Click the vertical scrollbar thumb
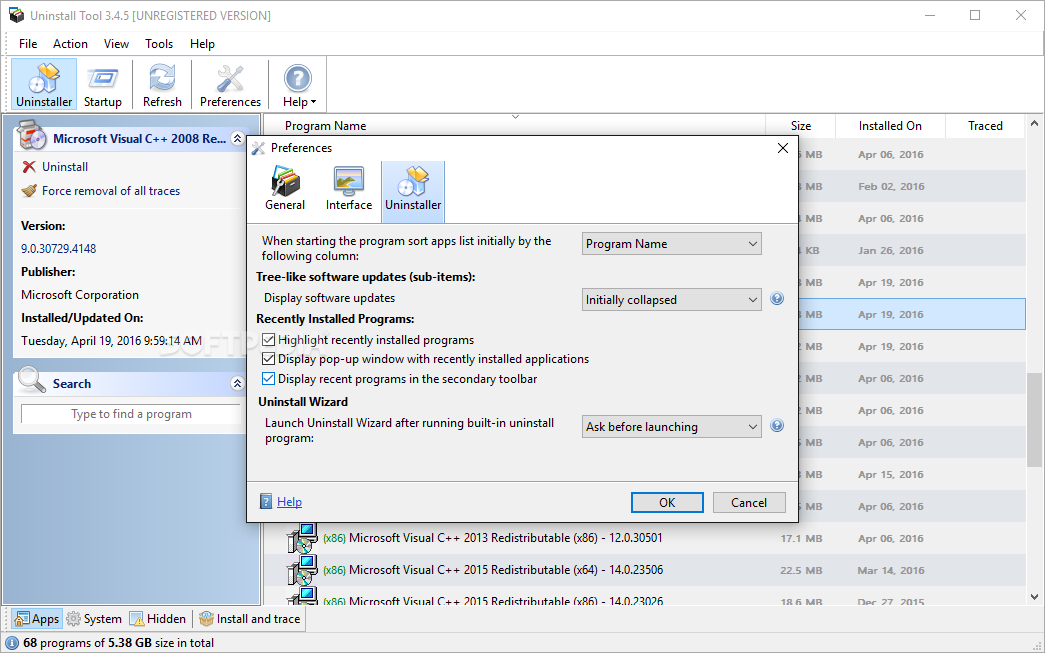Screen dimensions: 1045x653 [1034, 420]
